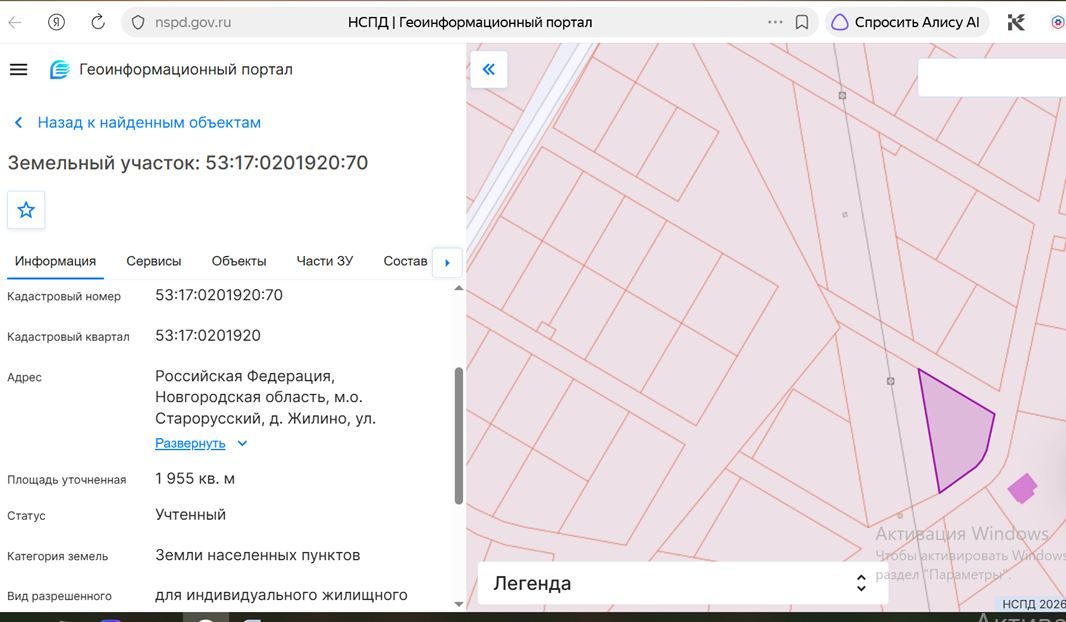
Task: Click the НСПД 2026 attribution on map
Action: pos(1033,604)
